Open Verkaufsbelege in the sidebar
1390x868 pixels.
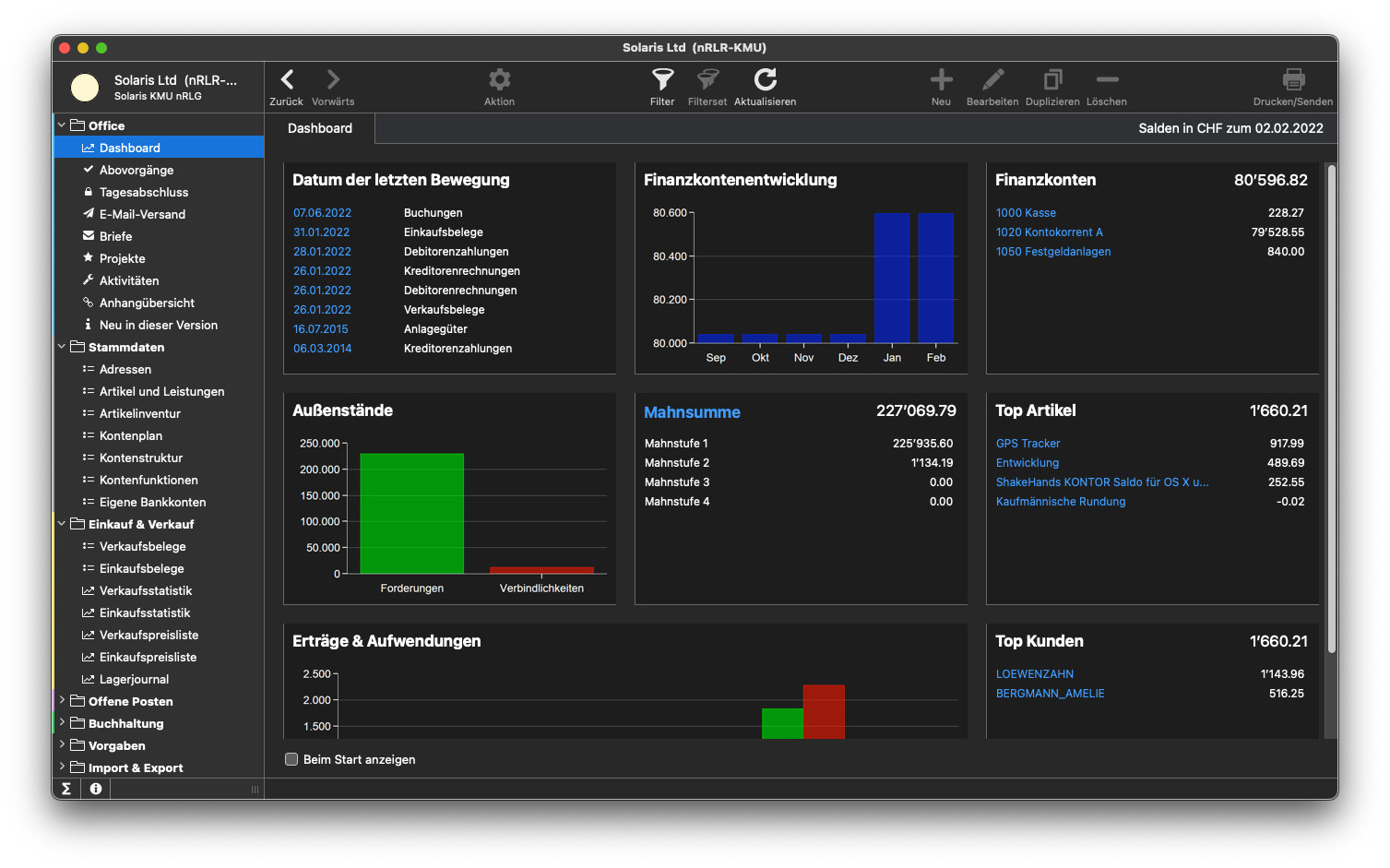(x=143, y=546)
